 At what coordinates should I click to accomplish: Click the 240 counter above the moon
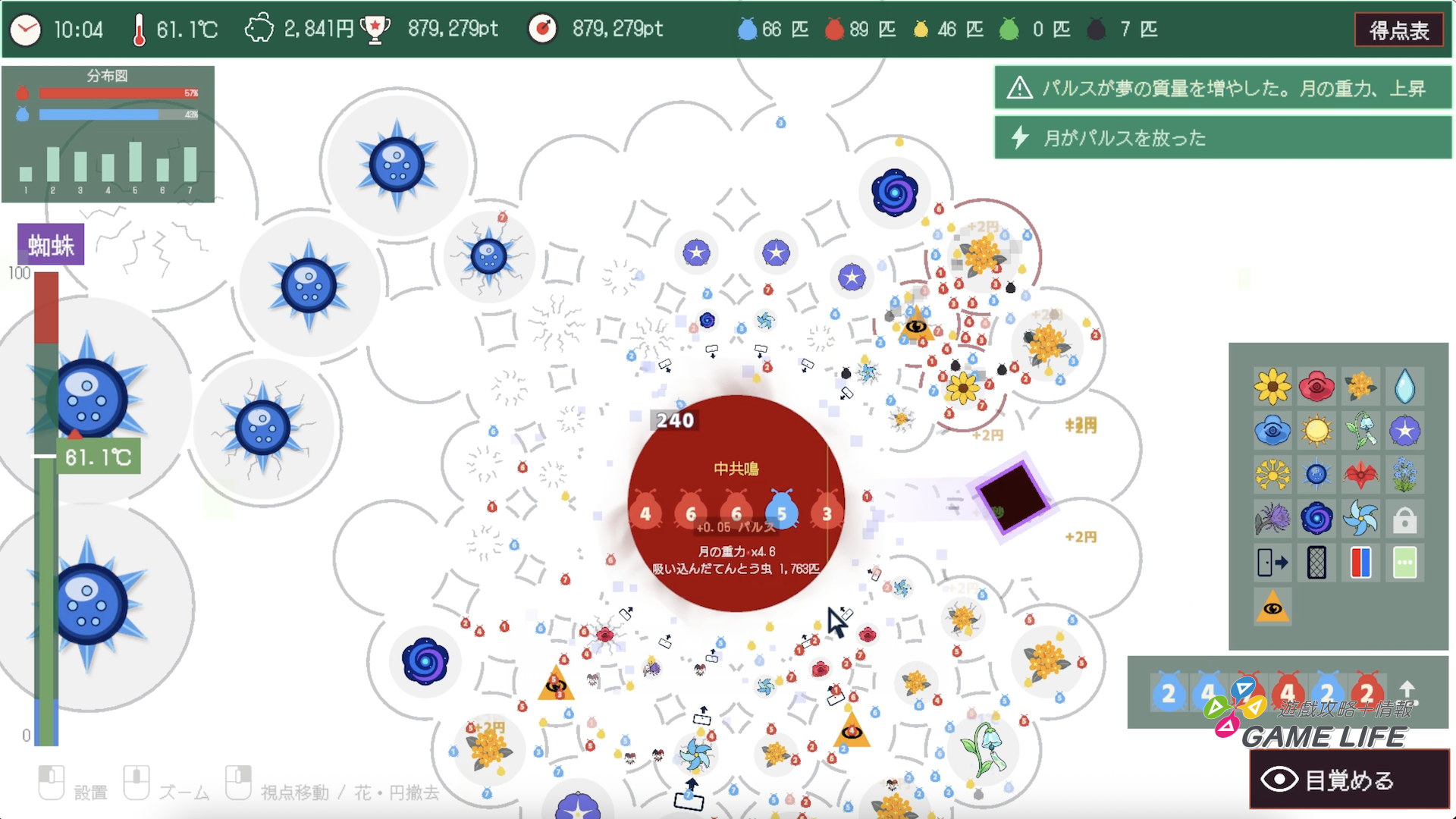click(x=675, y=420)
